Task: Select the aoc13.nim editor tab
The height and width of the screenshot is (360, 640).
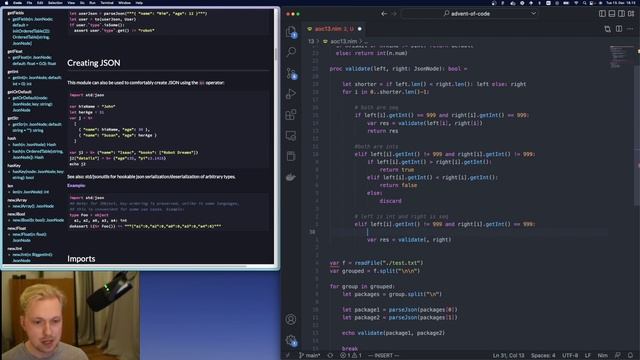Action: 334,29
